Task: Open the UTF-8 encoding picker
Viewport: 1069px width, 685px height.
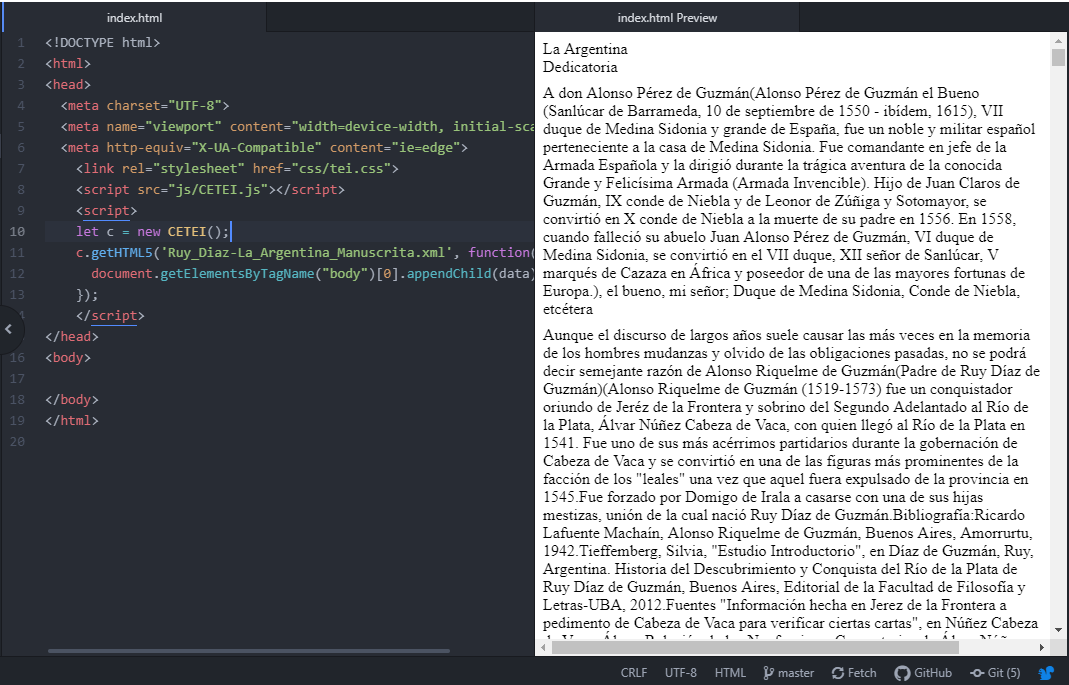Action: pos(681,672)
